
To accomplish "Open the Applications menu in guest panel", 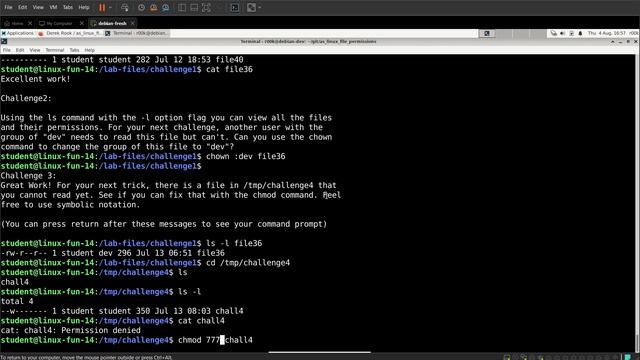I will pos(18,33).
